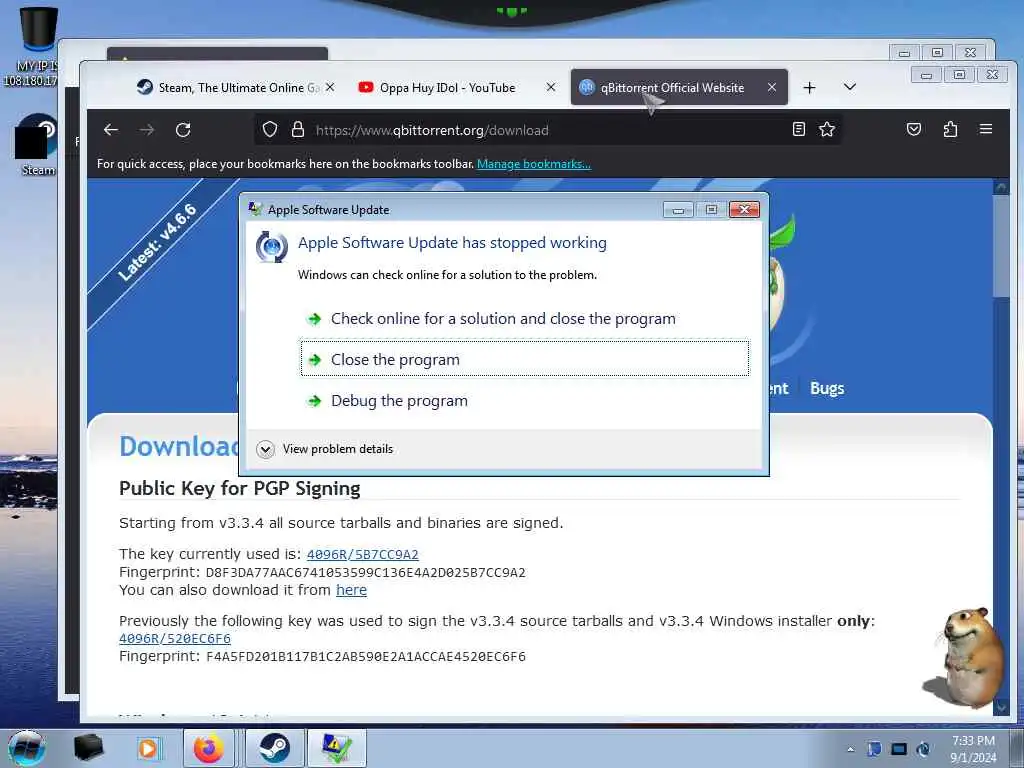Screen dimensions: 1024x768
Task: Select the D8F3DA77 fingerprint text
Action: [x=366, y=573]
